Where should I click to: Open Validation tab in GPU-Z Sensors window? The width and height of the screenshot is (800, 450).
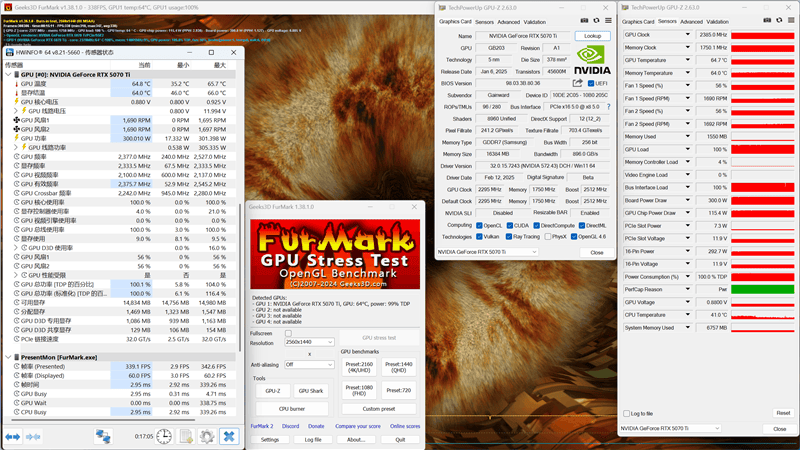pos(717,21)
